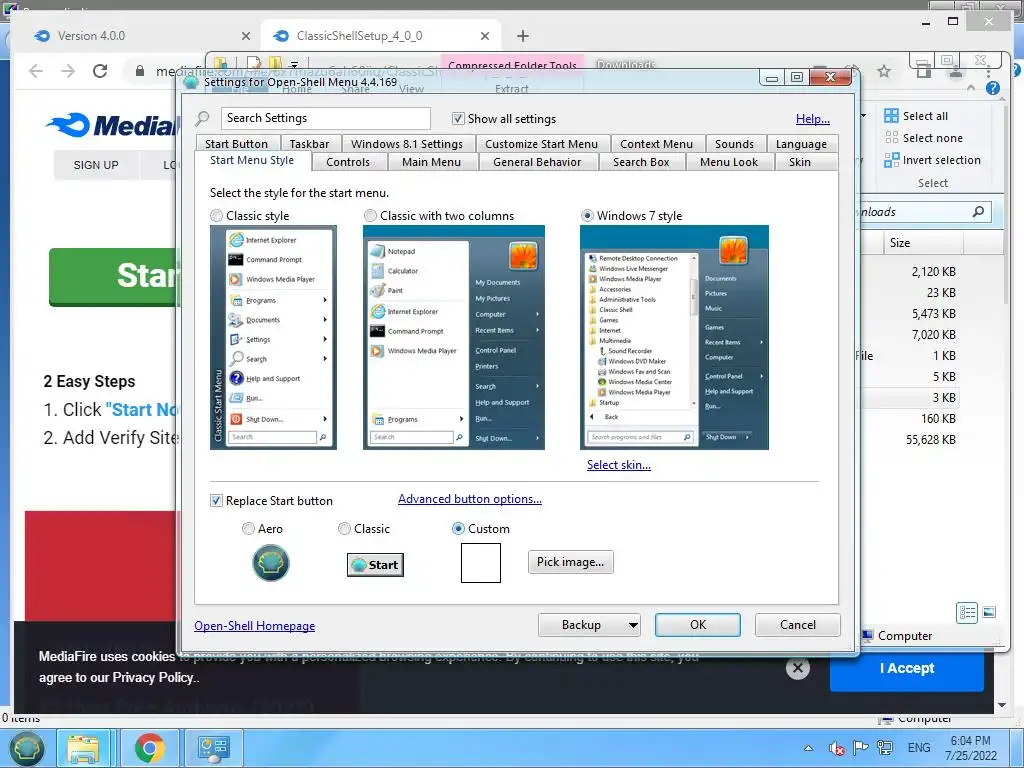Click Explorer search magnifier icon
This screenshot has height=768, width=1024.
pyautogui.click(x=978, y=212)
